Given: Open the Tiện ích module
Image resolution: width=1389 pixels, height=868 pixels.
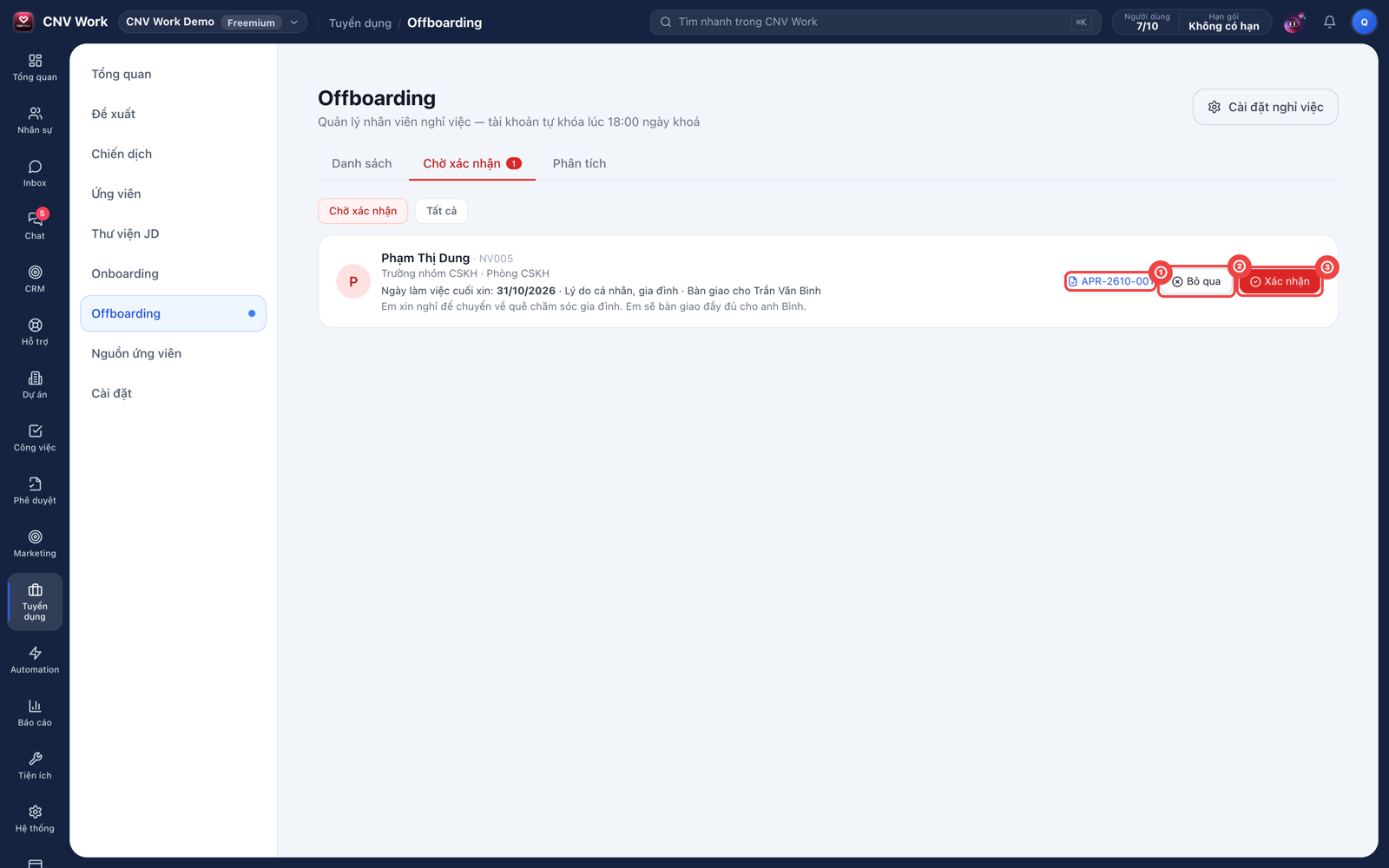Looking at the screenshot, I should point(35,766).
